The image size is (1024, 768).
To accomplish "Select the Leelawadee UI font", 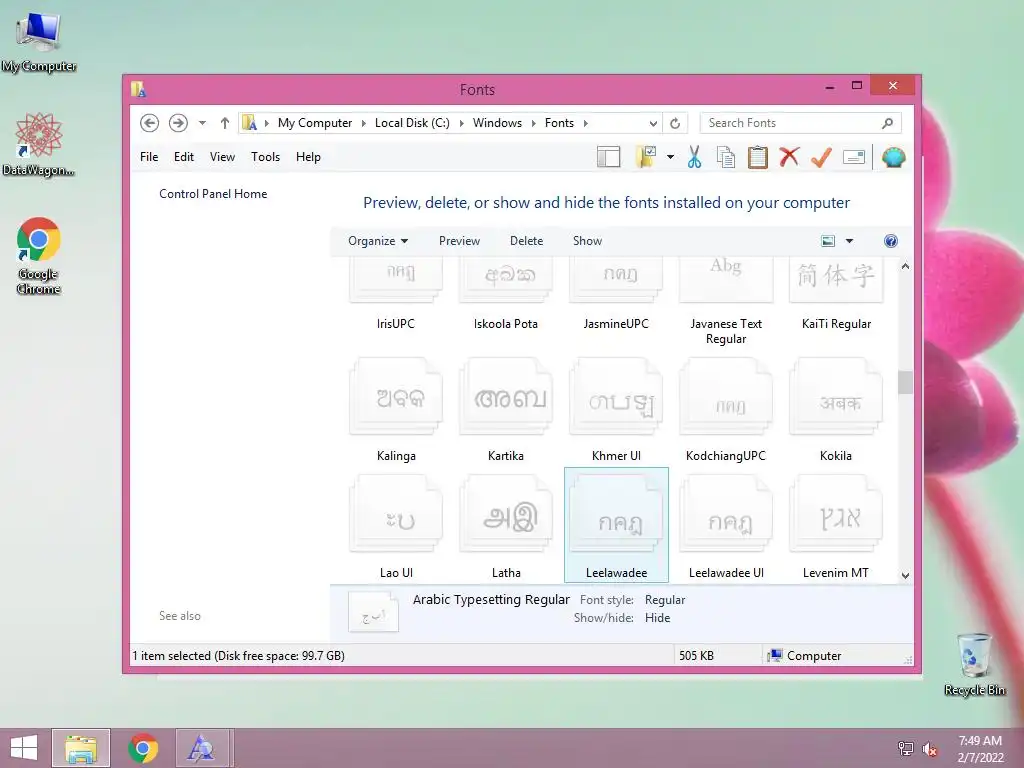I will (726, 526).
